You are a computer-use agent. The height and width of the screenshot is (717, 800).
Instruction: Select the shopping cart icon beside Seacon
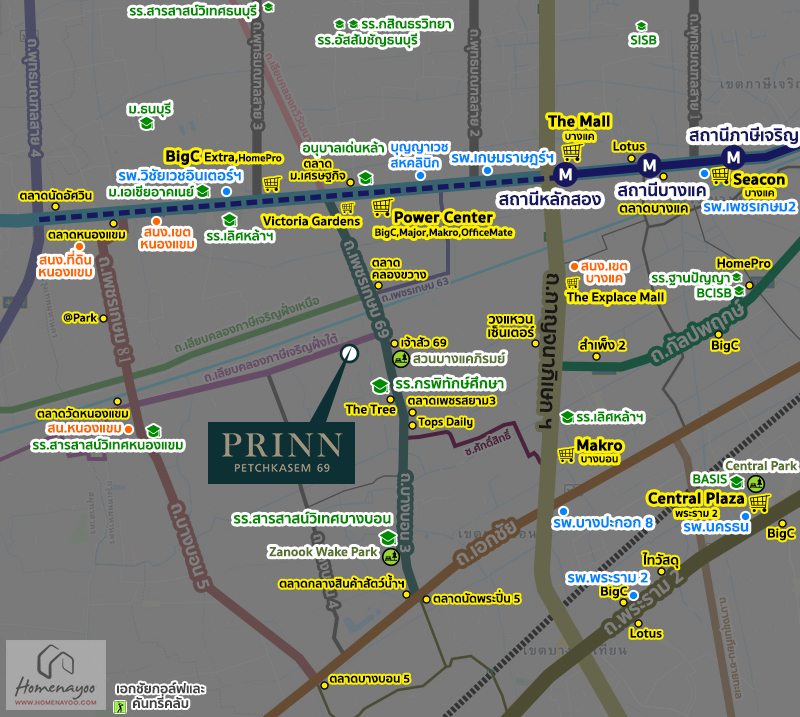coord(720,176)
